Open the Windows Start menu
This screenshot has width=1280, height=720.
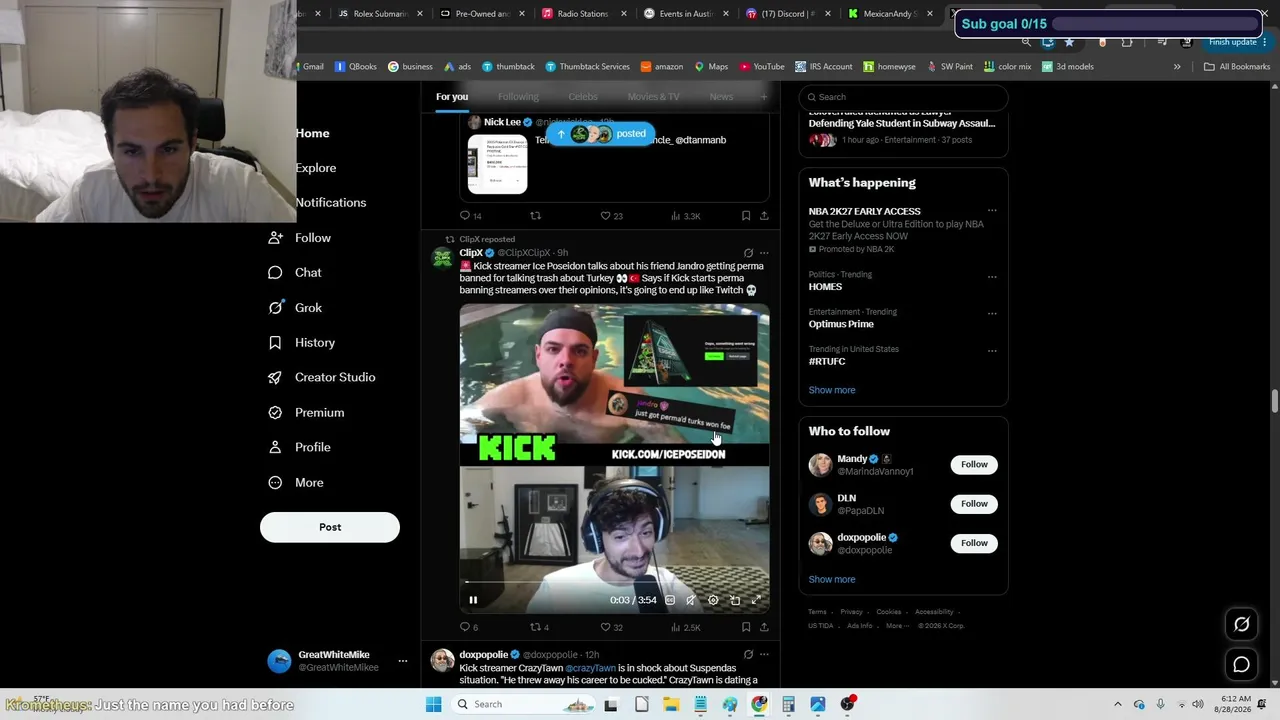(x=433, y=704)
